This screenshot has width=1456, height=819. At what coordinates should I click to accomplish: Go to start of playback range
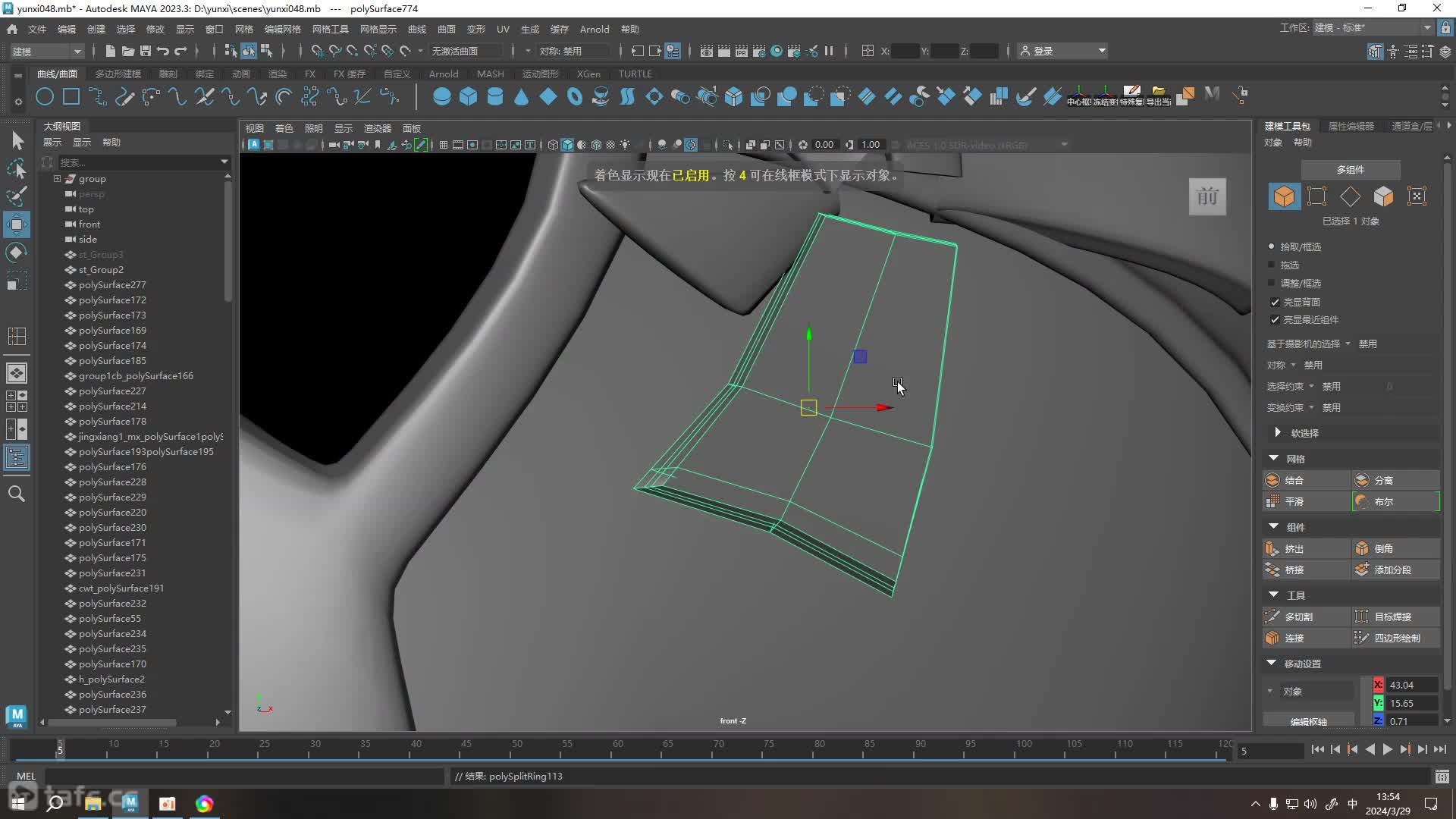click(1317, 749)
